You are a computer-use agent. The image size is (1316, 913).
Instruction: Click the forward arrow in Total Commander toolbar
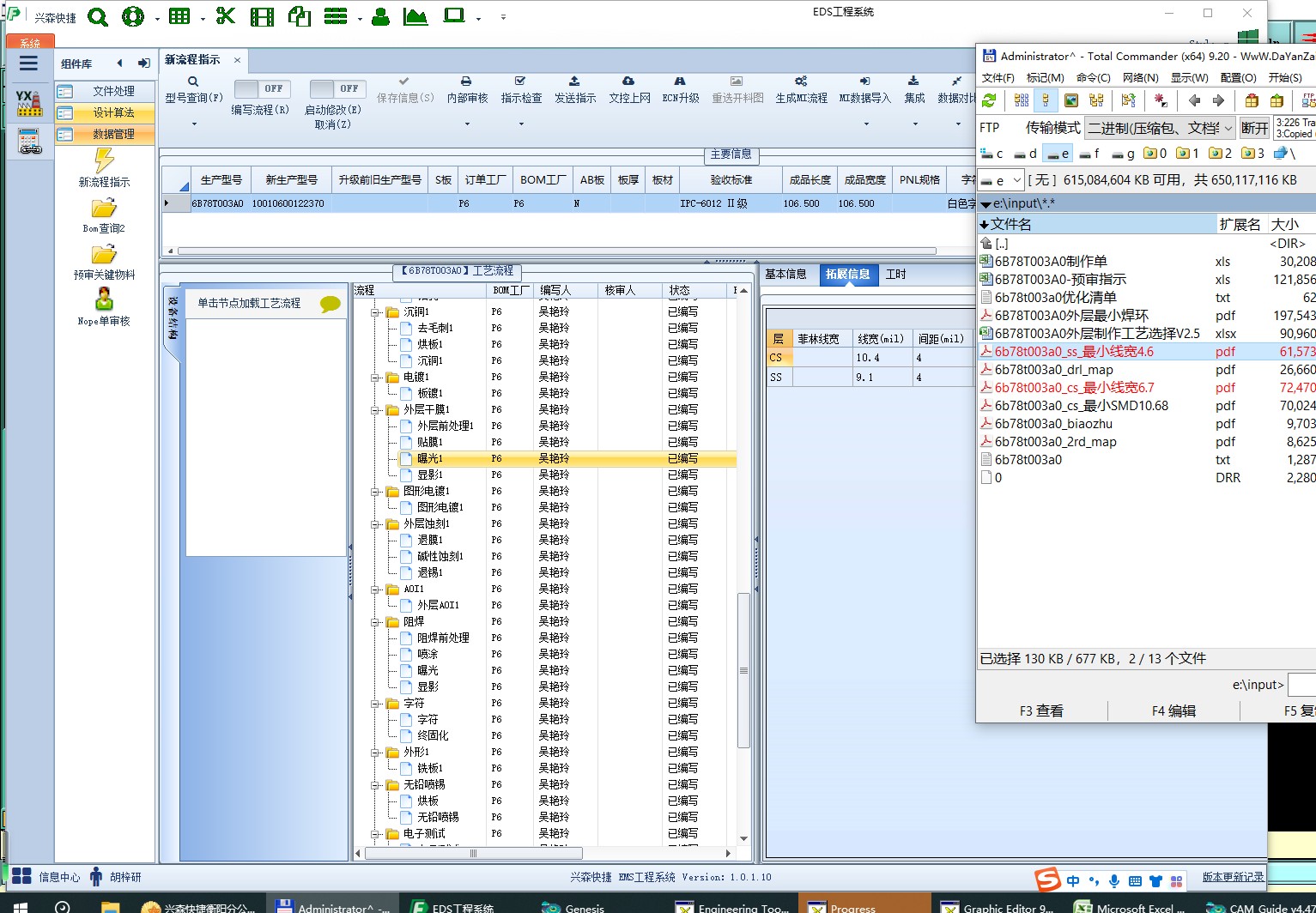click(1218, 100)
